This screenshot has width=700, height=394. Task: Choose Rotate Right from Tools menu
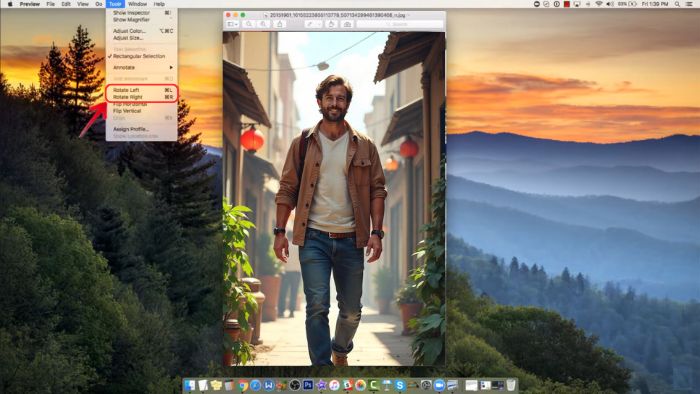[x=141, y=97]
